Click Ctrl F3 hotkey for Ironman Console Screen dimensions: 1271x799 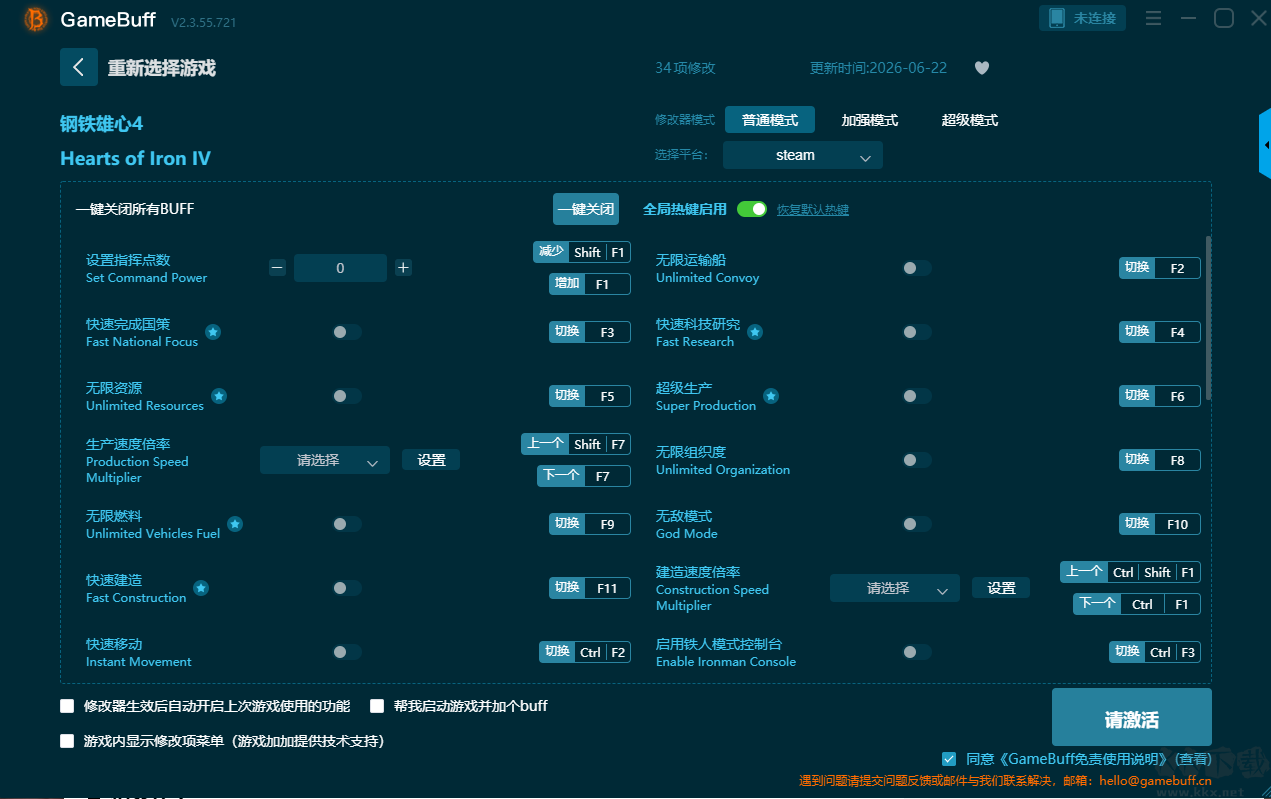click(x=1155, y=652)
